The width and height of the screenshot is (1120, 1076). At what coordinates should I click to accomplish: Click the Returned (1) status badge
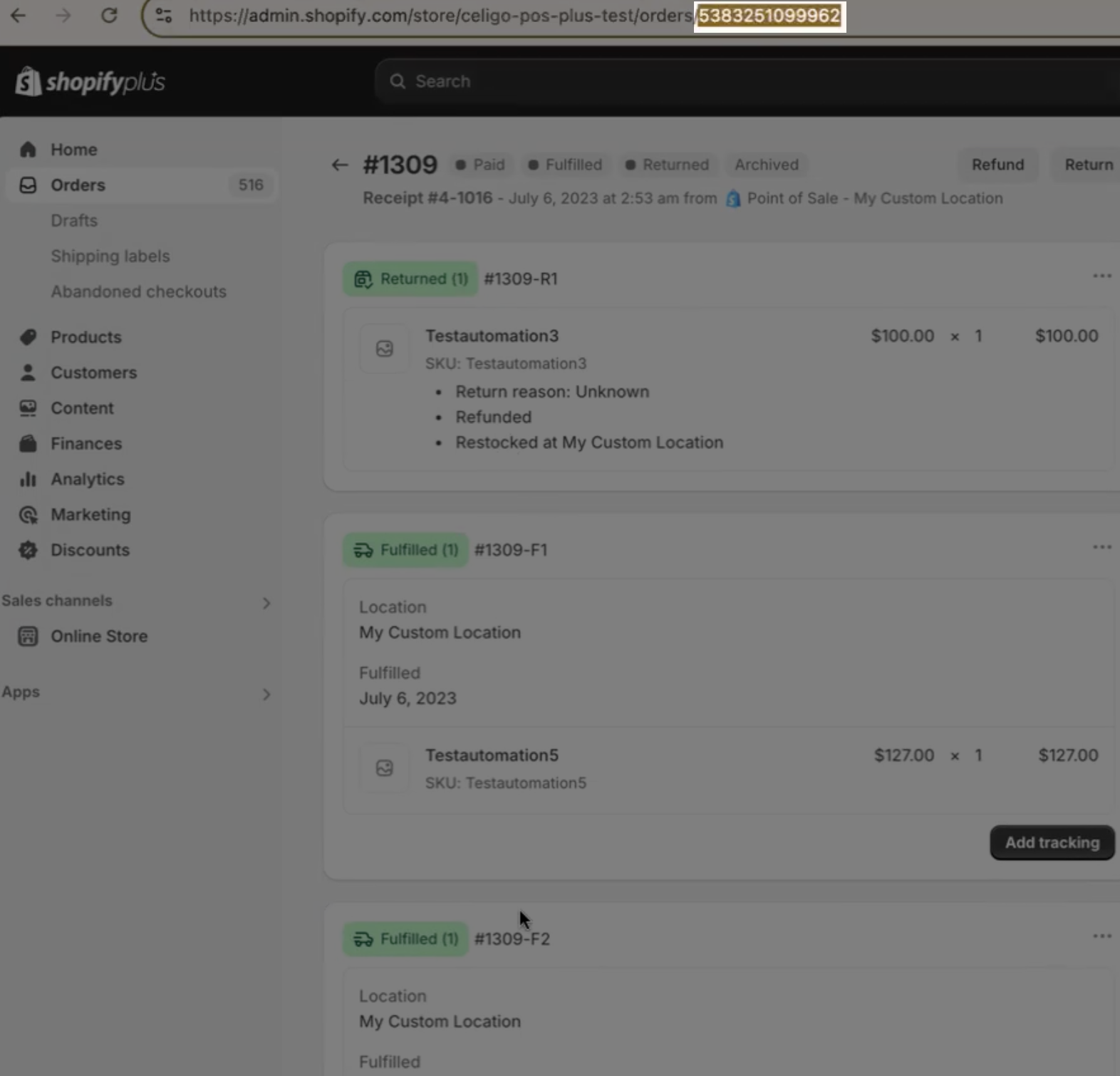click(x=411, y=279)
